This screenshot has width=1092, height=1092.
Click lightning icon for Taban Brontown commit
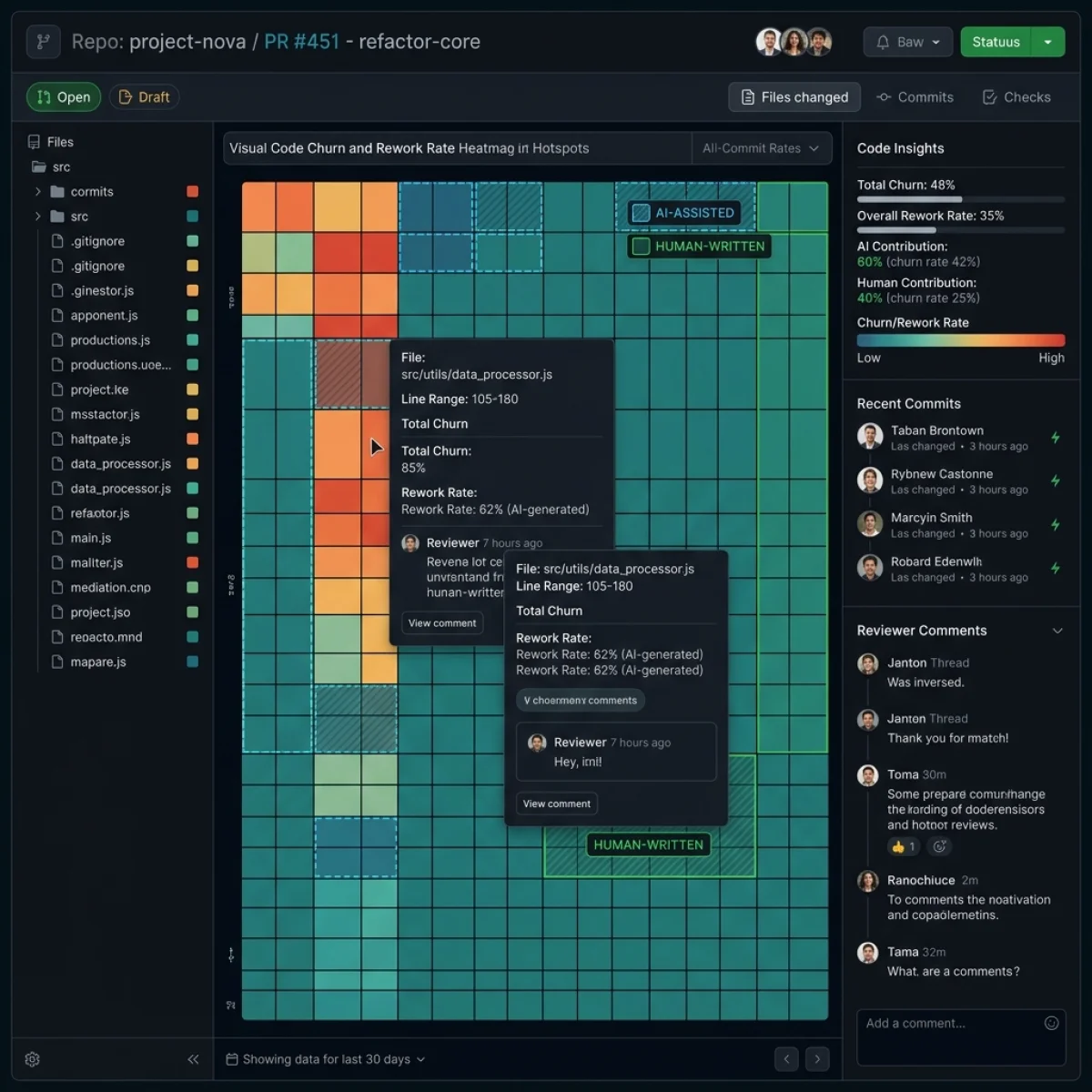click(1056, 438)
